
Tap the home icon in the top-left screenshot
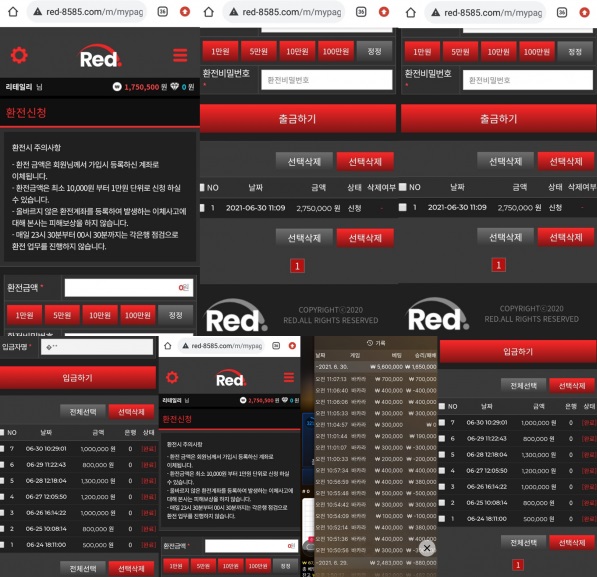coord(13,12)
